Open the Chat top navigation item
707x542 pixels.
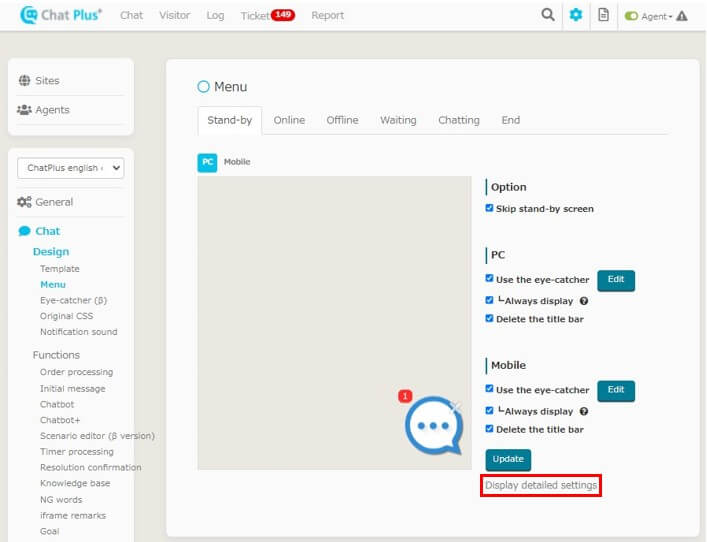coord(131,15)
